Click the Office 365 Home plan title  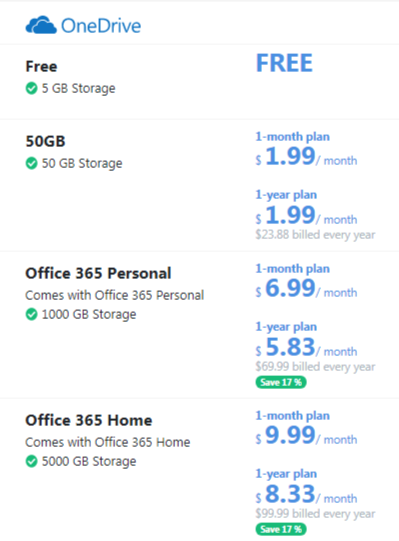(x=89, y=420)
